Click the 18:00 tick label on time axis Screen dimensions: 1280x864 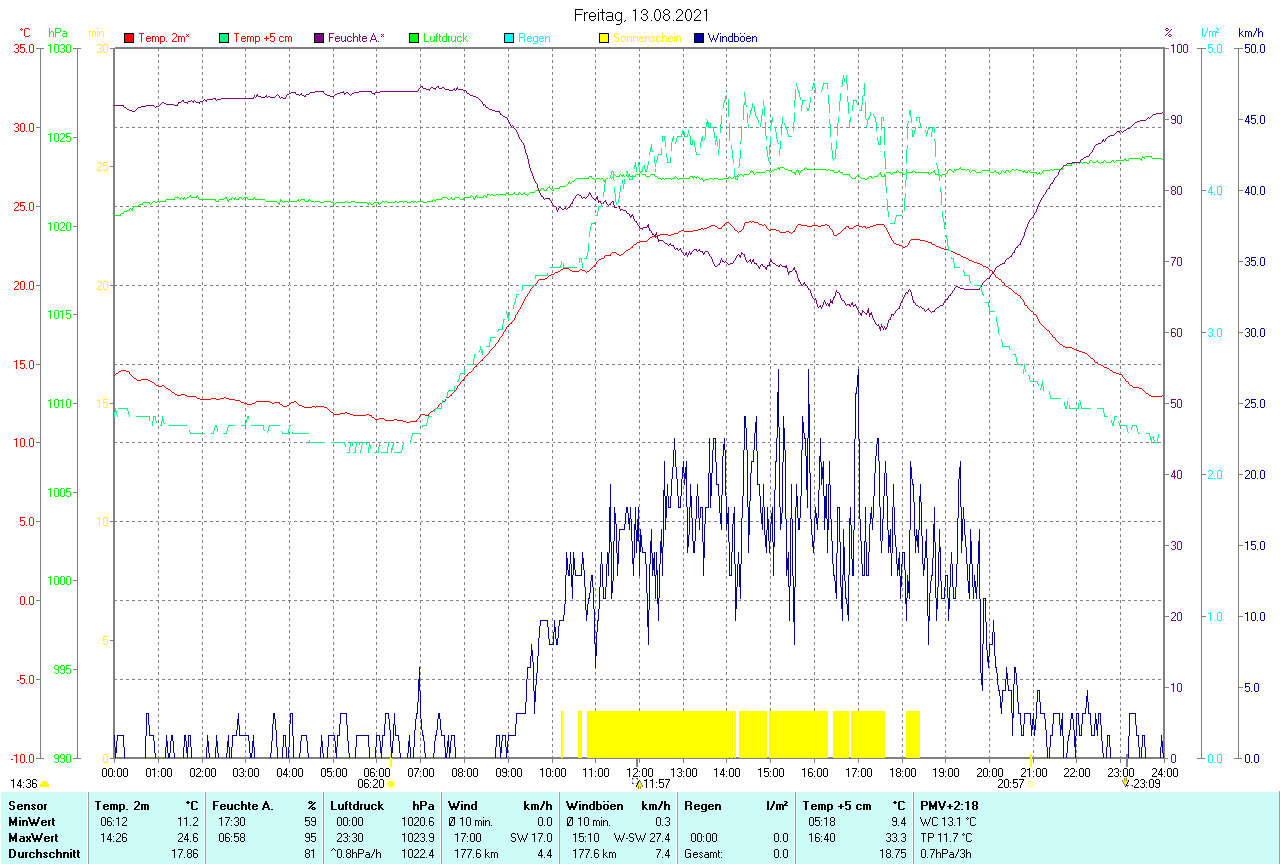click(902, 772)
